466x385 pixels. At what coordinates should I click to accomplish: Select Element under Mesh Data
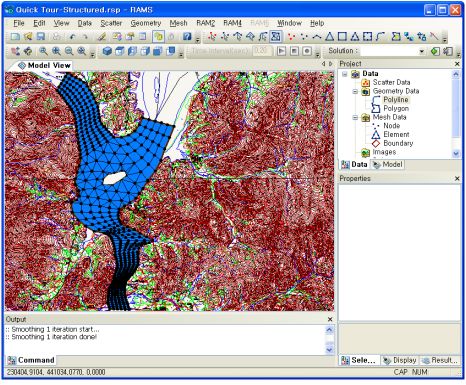[396, 134]
